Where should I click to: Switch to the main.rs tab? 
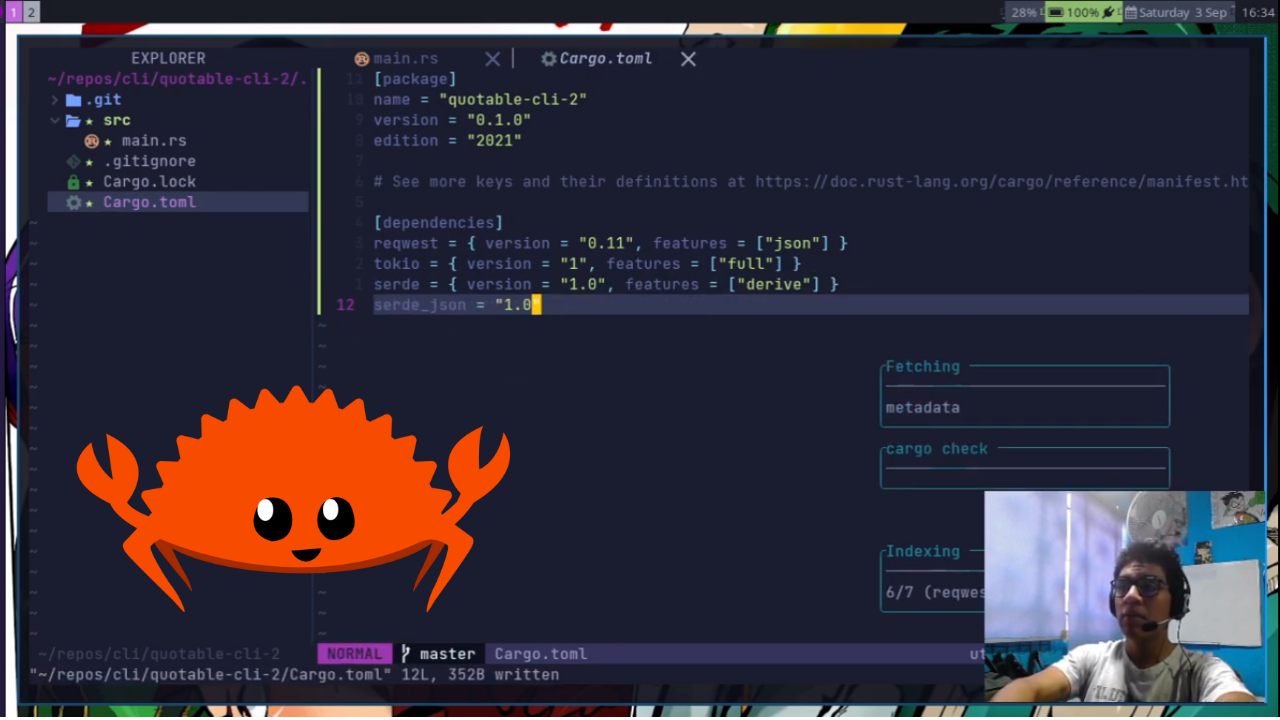pyautogui.click(x=405, y=59)
